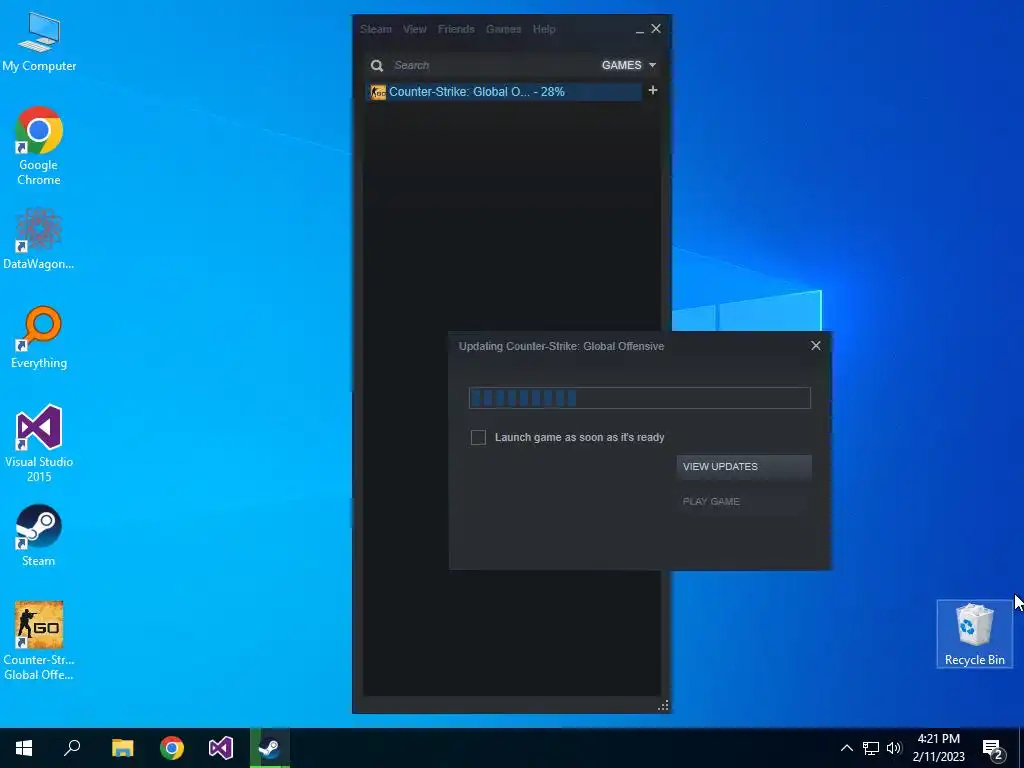Show hidden system tray icons
The height and width of the screenshot is (768, 1024).
click(846, 748)
